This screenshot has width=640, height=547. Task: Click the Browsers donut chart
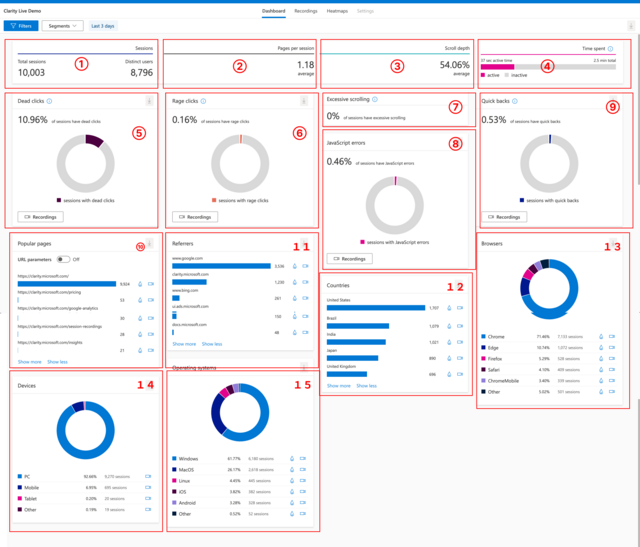pos(549,289)
